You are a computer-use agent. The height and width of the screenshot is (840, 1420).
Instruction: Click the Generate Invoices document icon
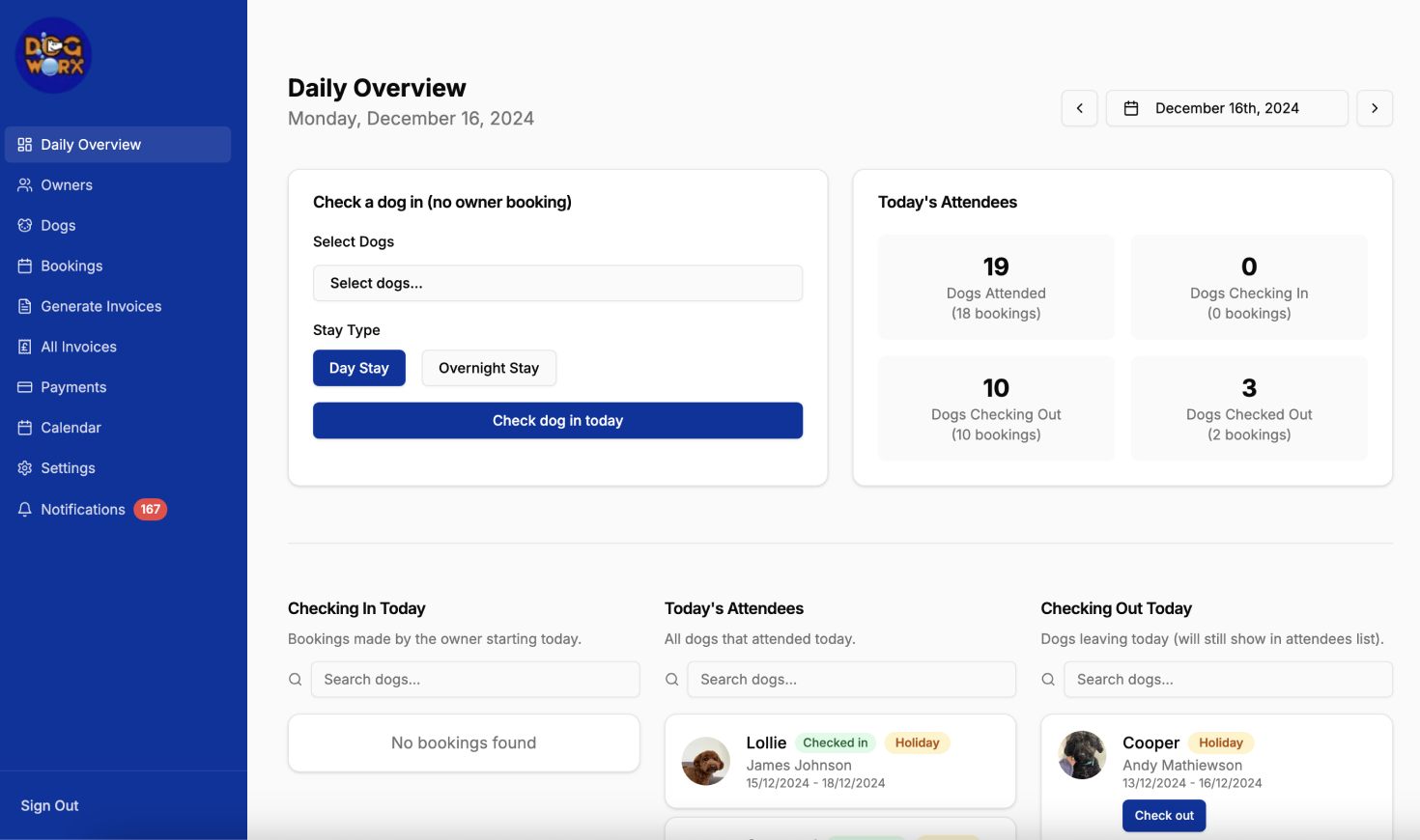tap(24, 306)
